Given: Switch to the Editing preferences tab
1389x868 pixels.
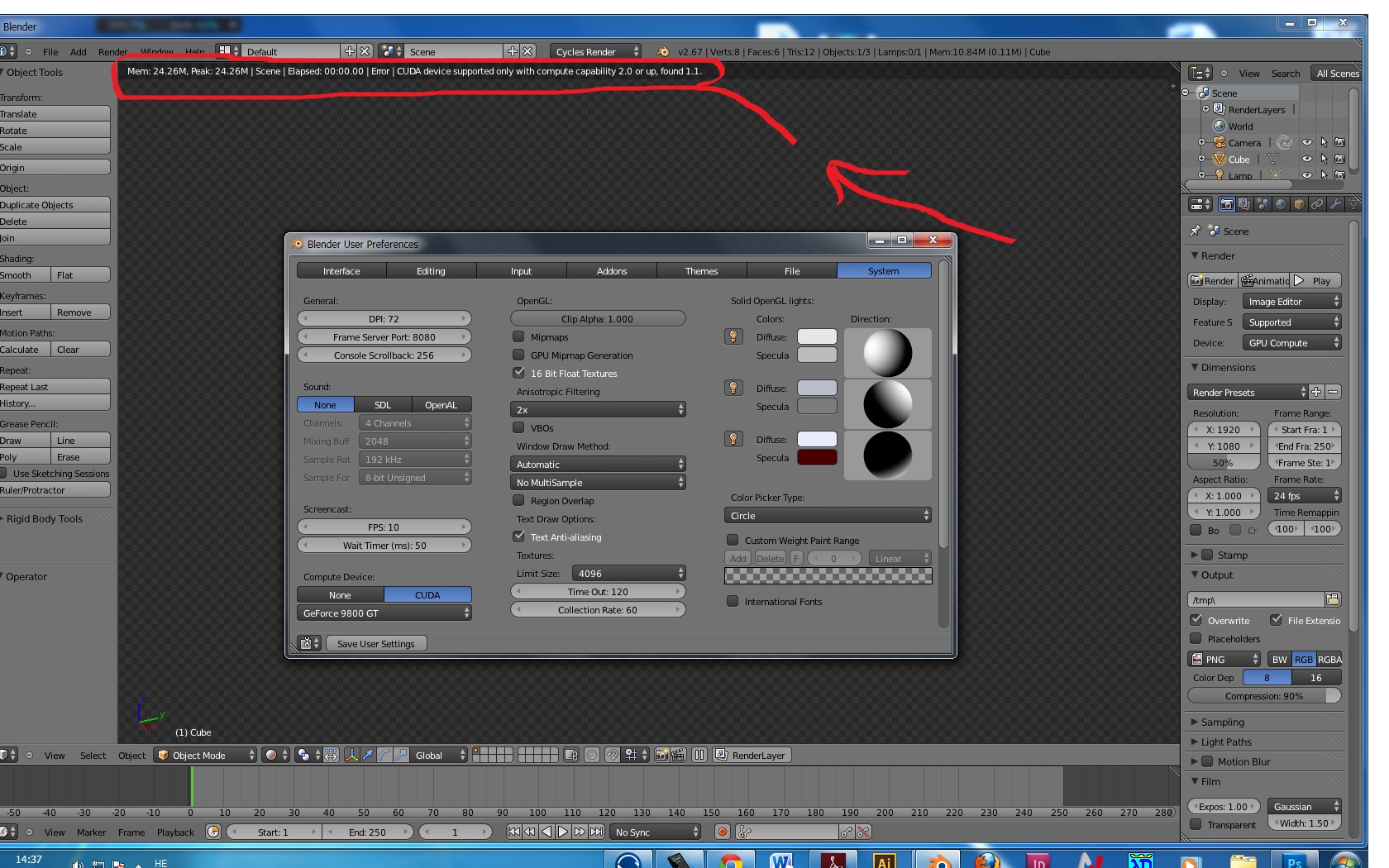Looking at the screenshot, I should point(431,270).
